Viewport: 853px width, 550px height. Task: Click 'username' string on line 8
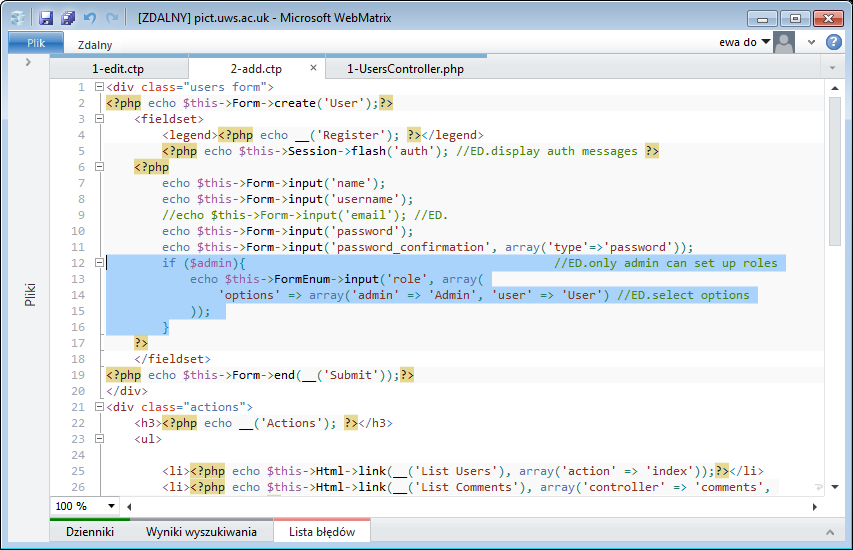point(365,199)
